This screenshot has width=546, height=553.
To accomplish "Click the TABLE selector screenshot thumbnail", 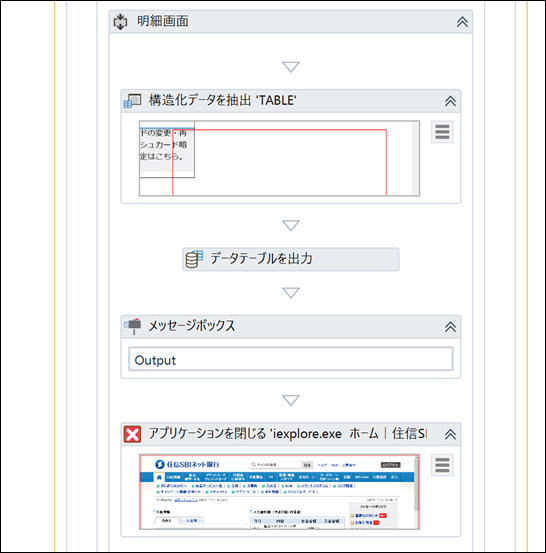I will (279, 158).
